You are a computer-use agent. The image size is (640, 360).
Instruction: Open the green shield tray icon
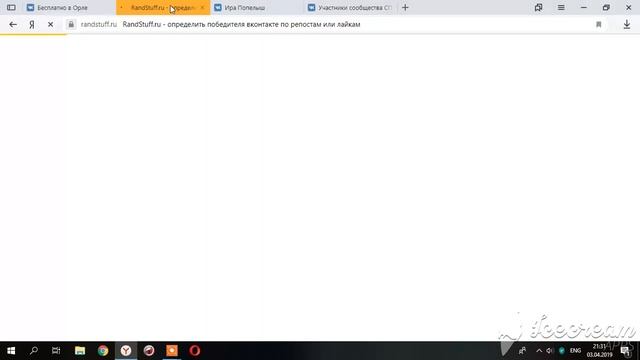pos(562,351)
